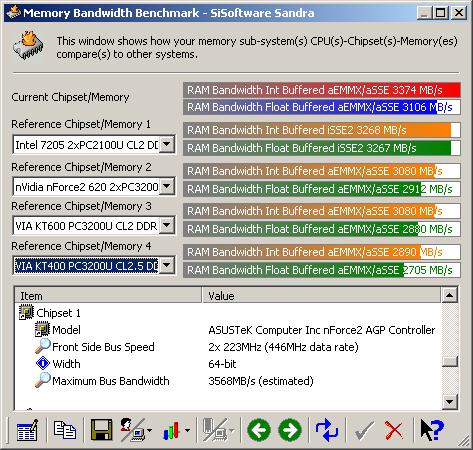473x450 pixels.
Task: Click the 2x 223MHz data rate value
Action: point(283,347)
